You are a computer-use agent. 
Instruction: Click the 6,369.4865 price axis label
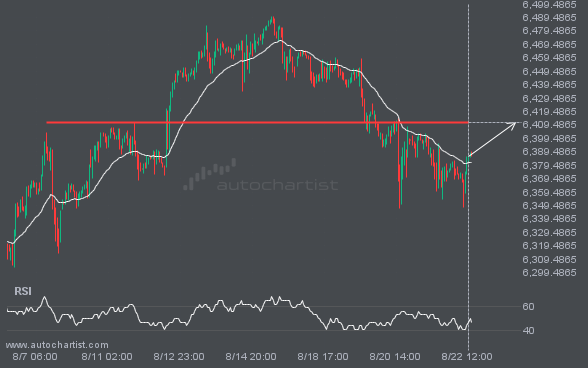(549, 179)
